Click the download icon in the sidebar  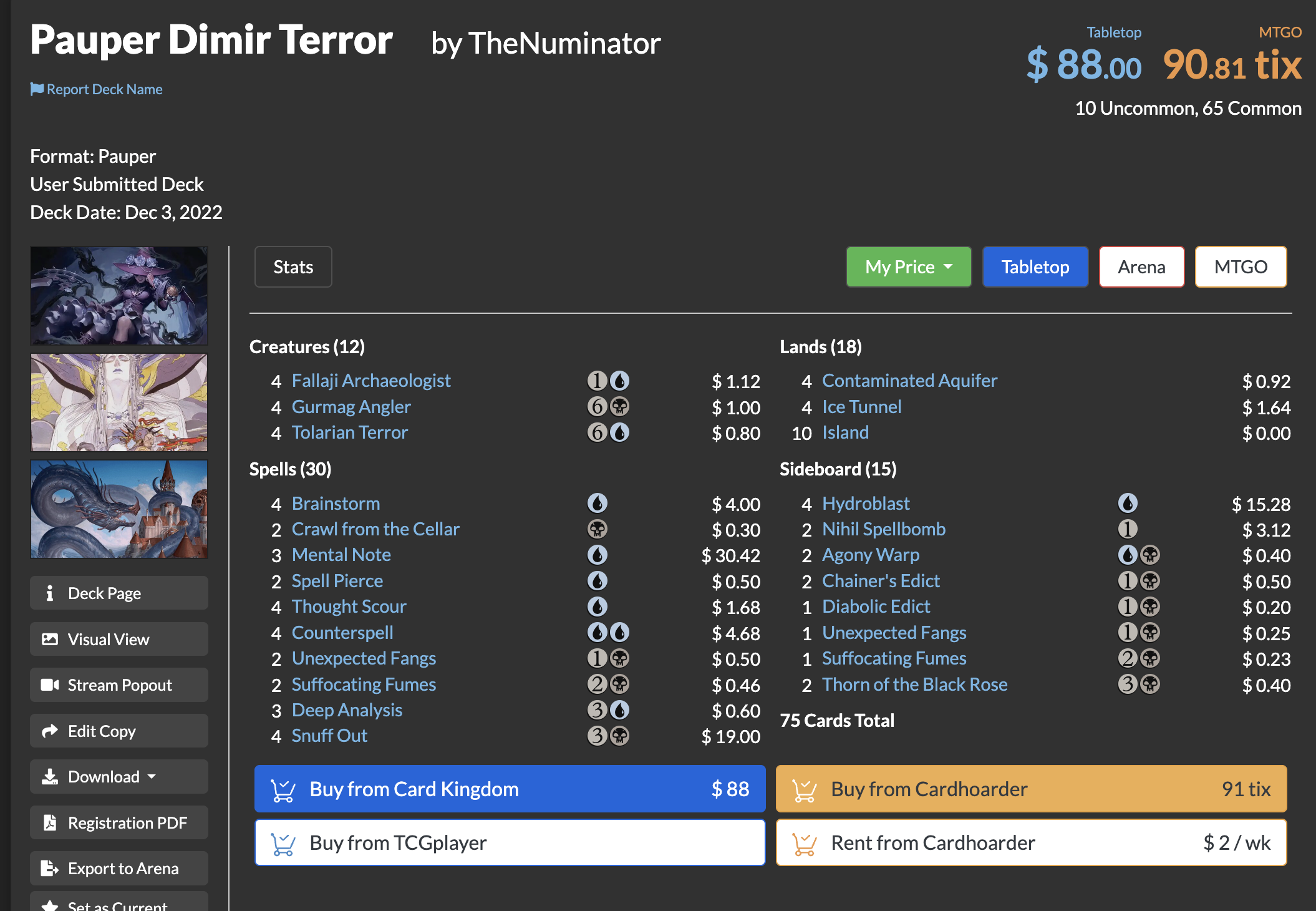(x=50, y=776)
